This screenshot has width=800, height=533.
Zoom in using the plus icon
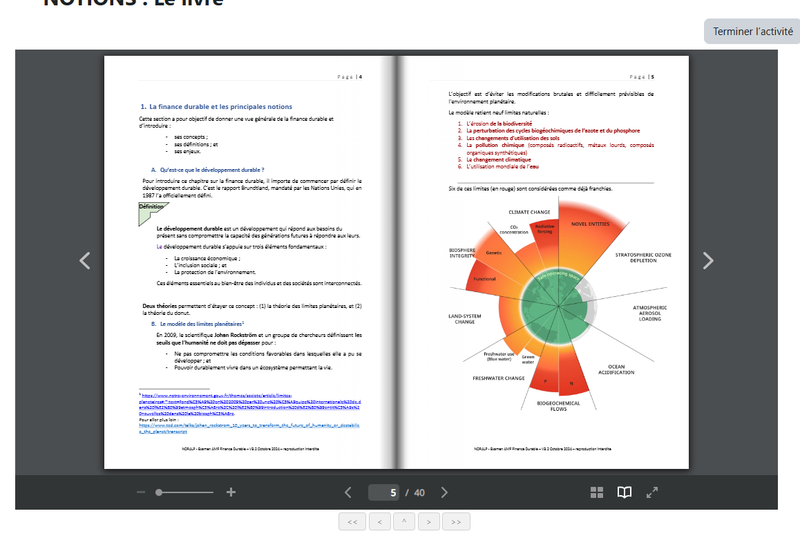click(231, 492)
